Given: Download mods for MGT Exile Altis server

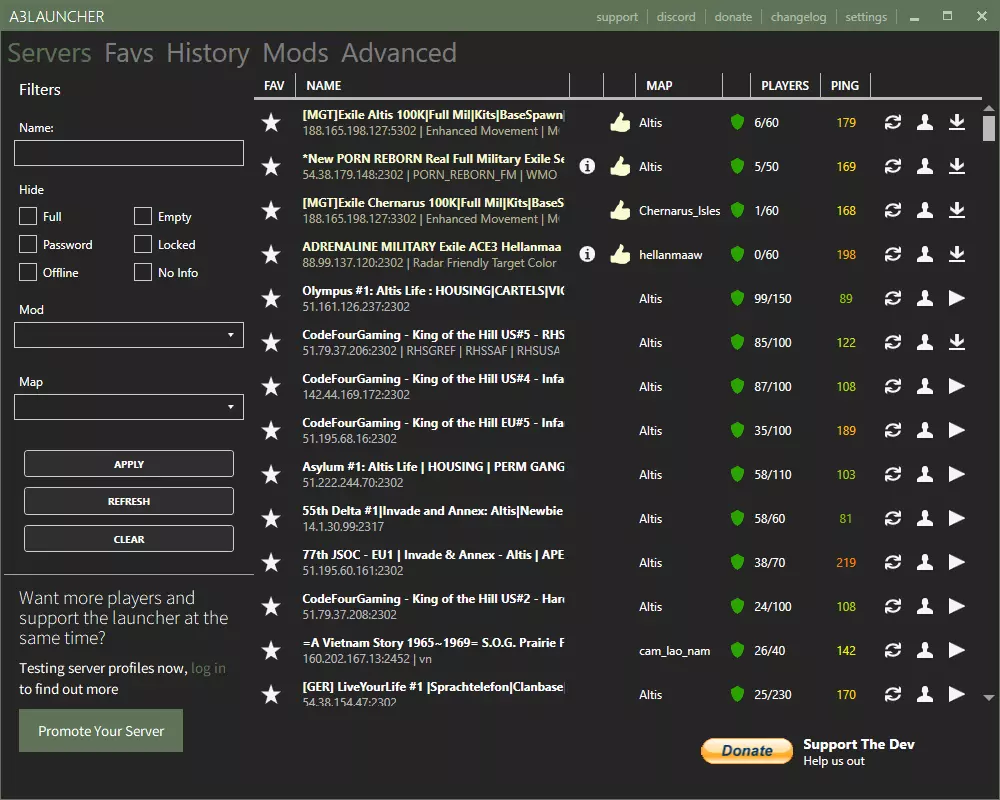Looking at the screenshot, I should [x=957, y=122].
